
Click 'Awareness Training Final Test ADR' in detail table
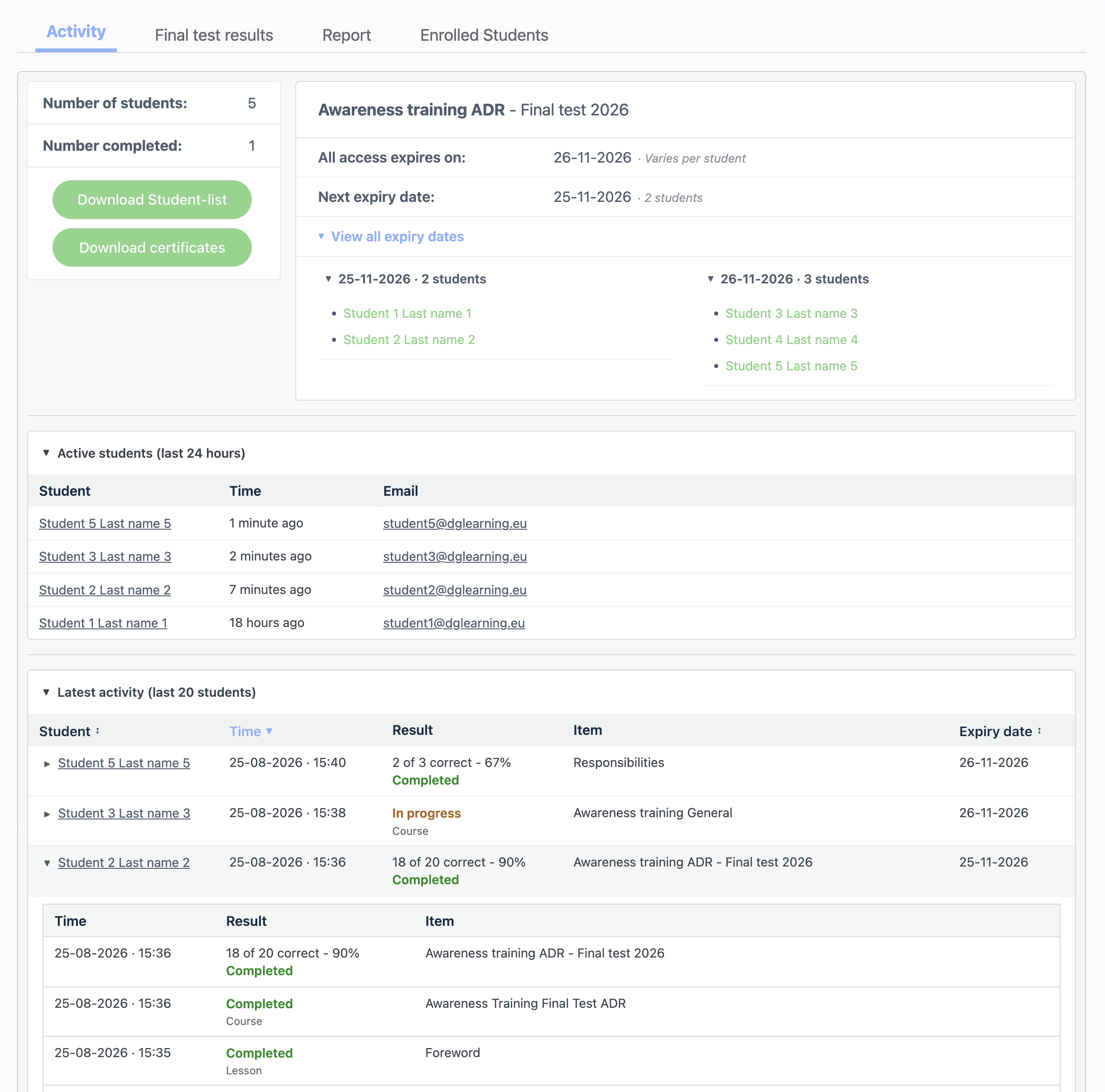[x=526, y=1003]
